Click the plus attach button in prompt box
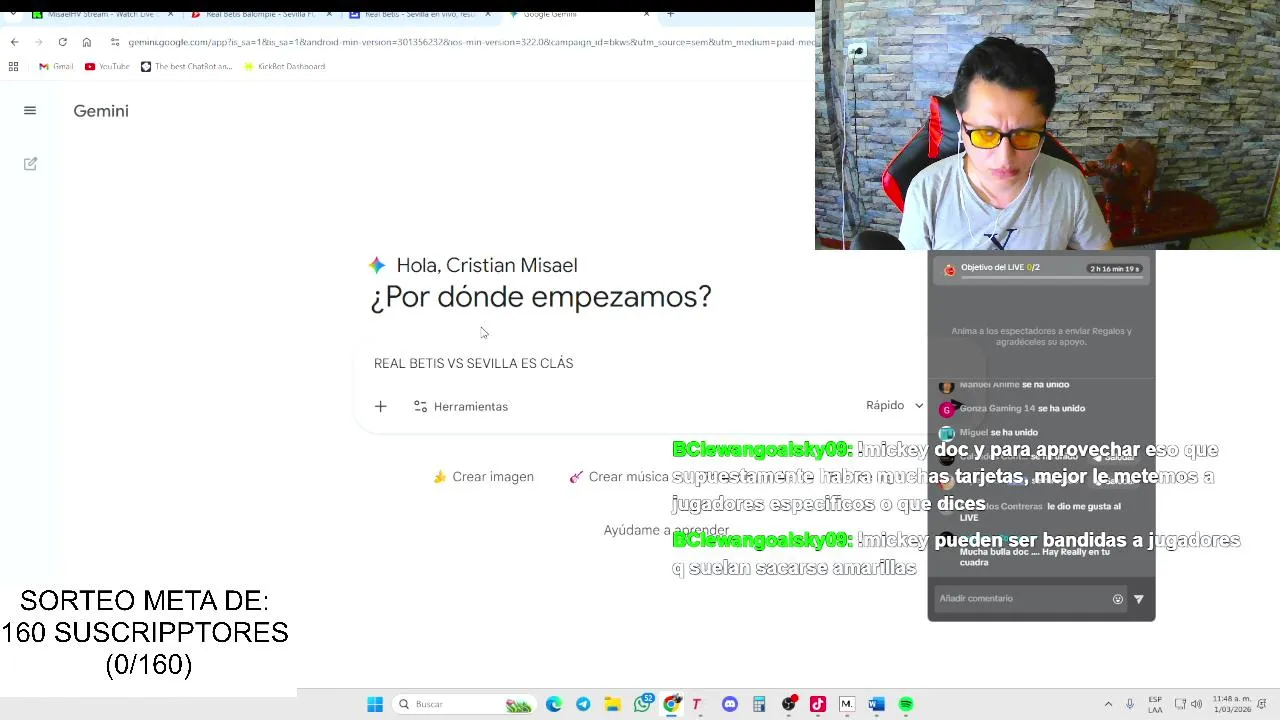 (x=380, y=406)
